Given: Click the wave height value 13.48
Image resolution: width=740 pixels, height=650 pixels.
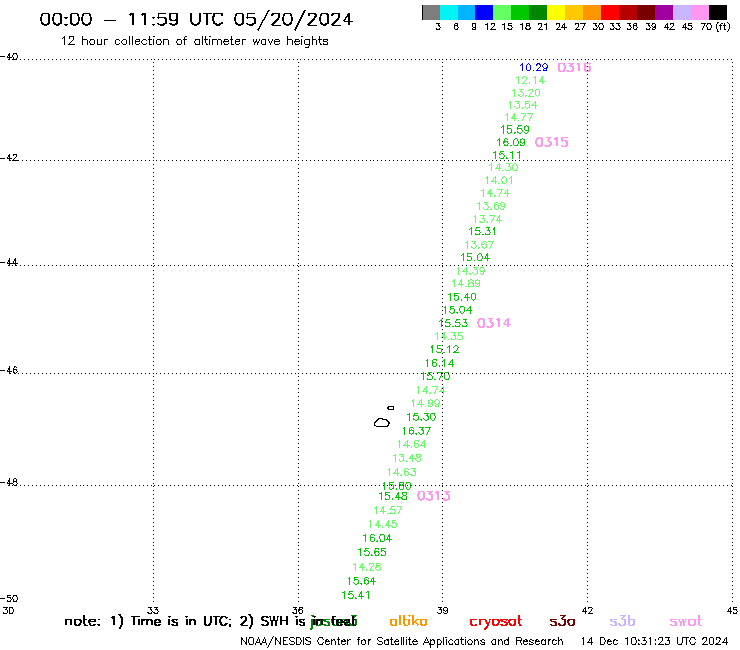Looking at the screenshot, I should [407, 458].
